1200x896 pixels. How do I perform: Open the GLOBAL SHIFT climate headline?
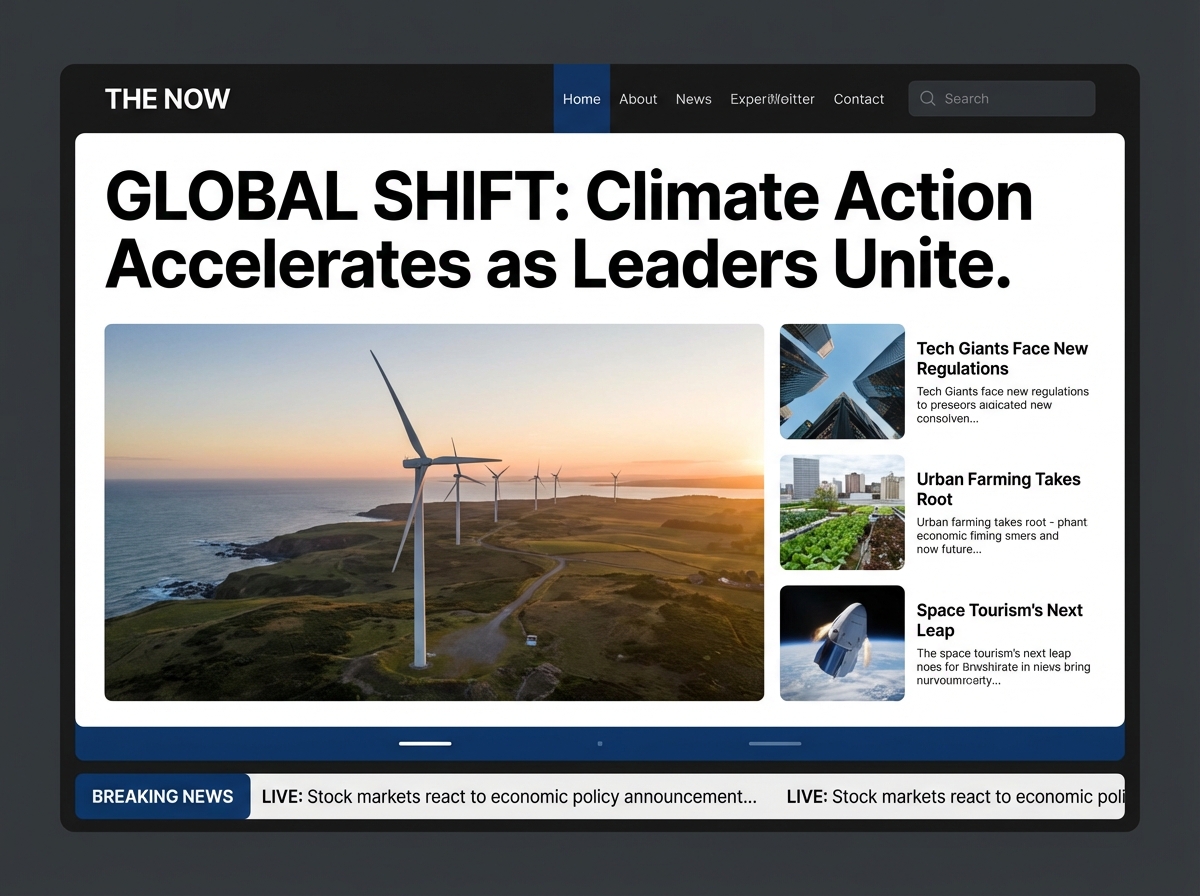(570, 230)
